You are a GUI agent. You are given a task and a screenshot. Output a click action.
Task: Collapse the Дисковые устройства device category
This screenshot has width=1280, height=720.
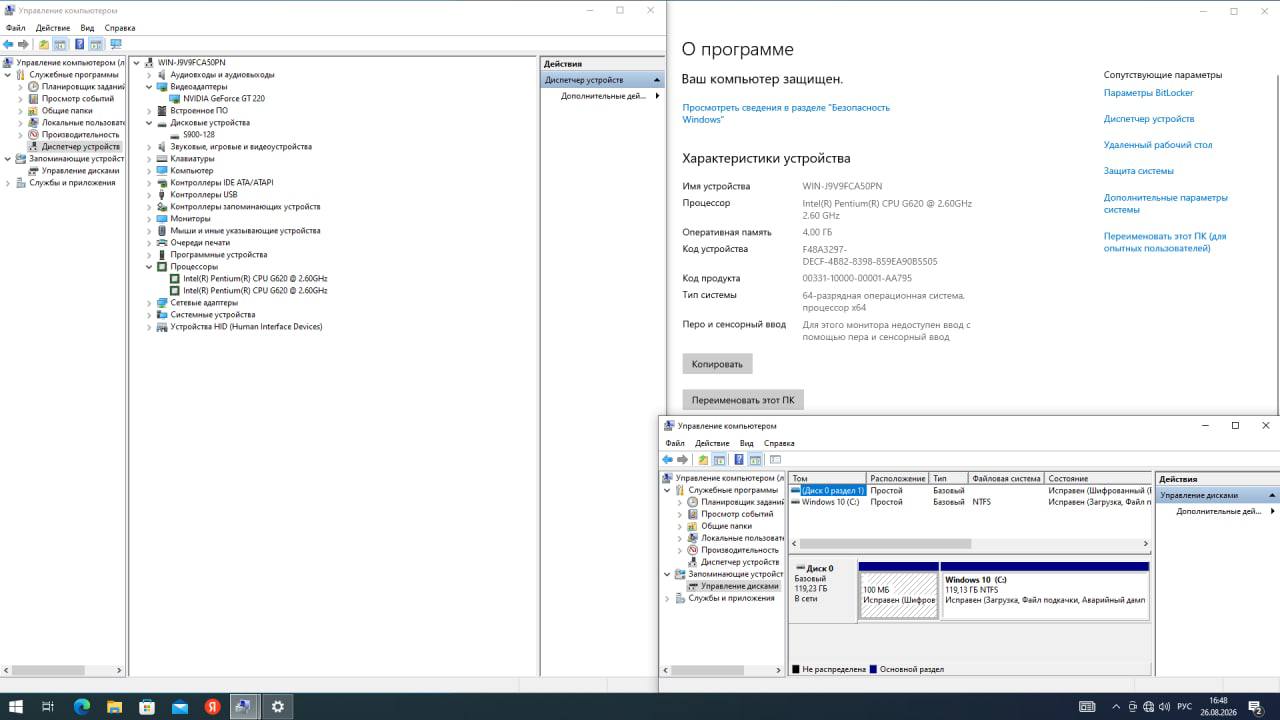point(150,123)
